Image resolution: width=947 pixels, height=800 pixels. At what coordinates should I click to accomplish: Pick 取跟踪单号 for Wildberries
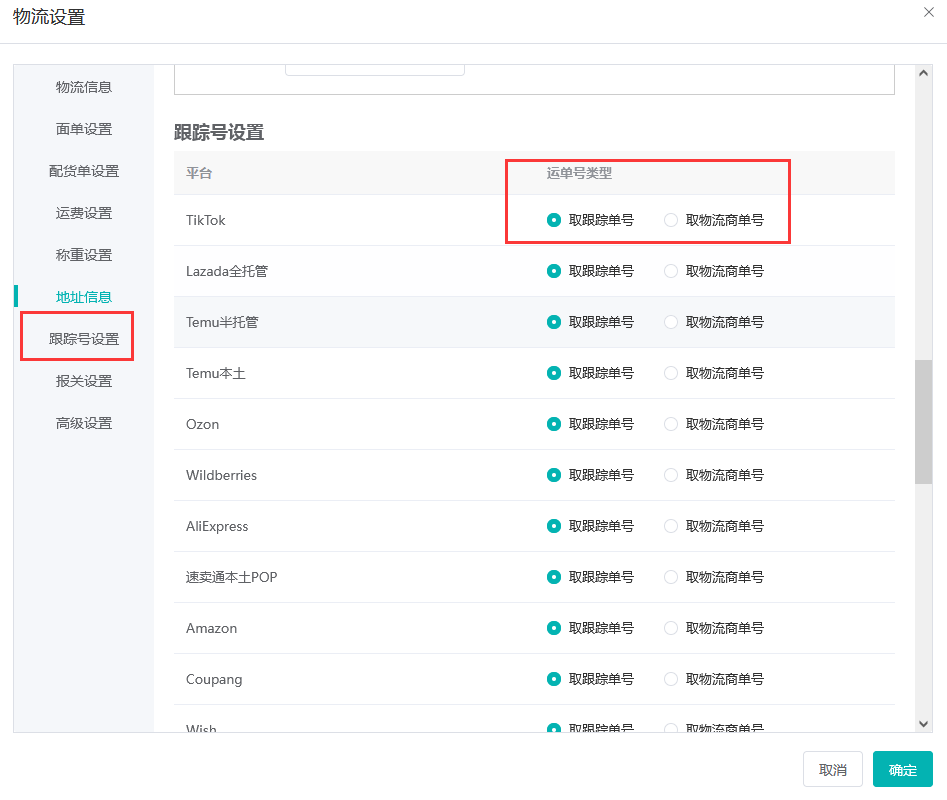554,475
